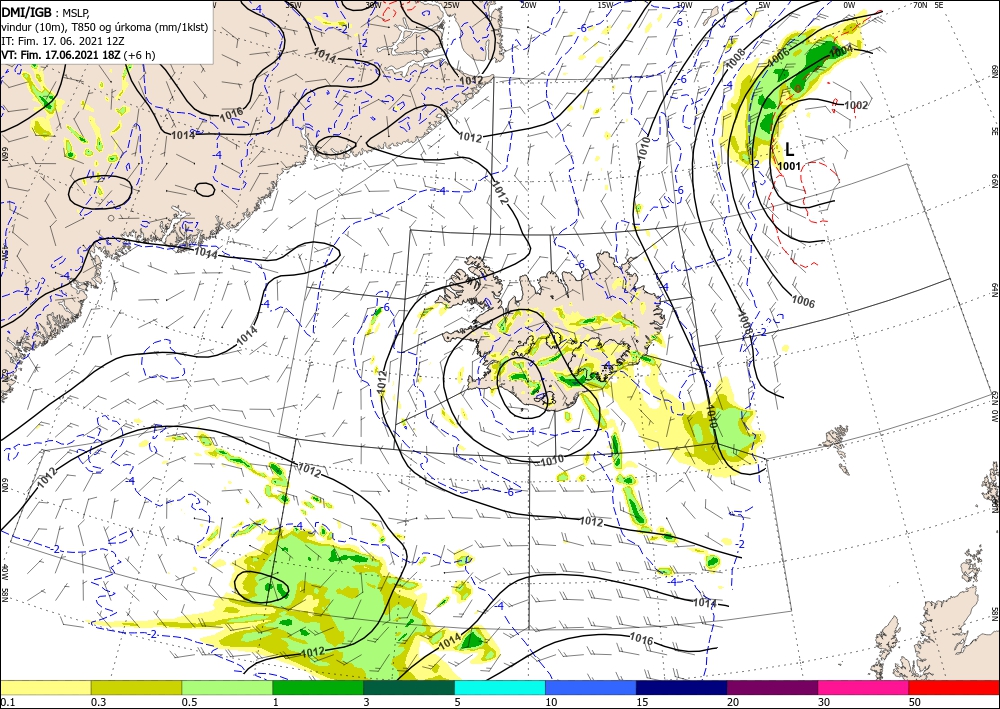Click the 'DMI/IGB : MSLP,' title line

[x=45, y=11]
